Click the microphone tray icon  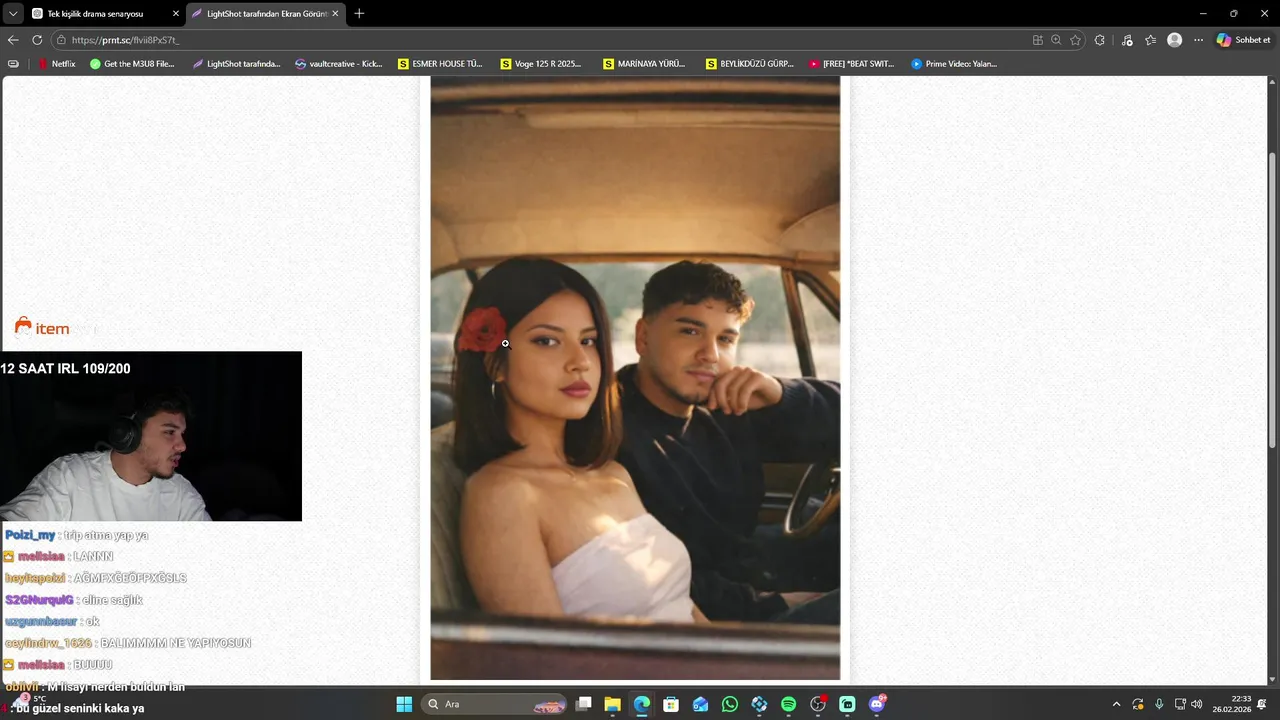click(1159, 704)
